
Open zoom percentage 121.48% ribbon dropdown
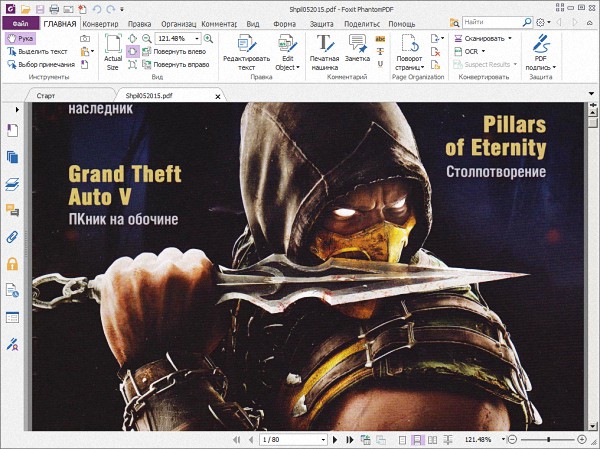click(197, 39)
